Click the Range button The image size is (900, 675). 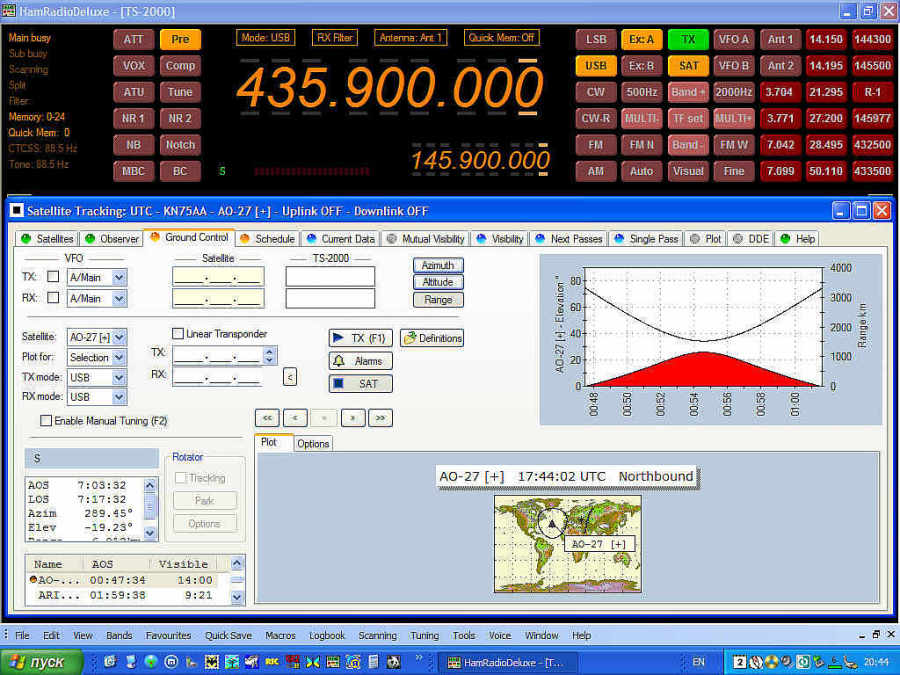(438, 300)
